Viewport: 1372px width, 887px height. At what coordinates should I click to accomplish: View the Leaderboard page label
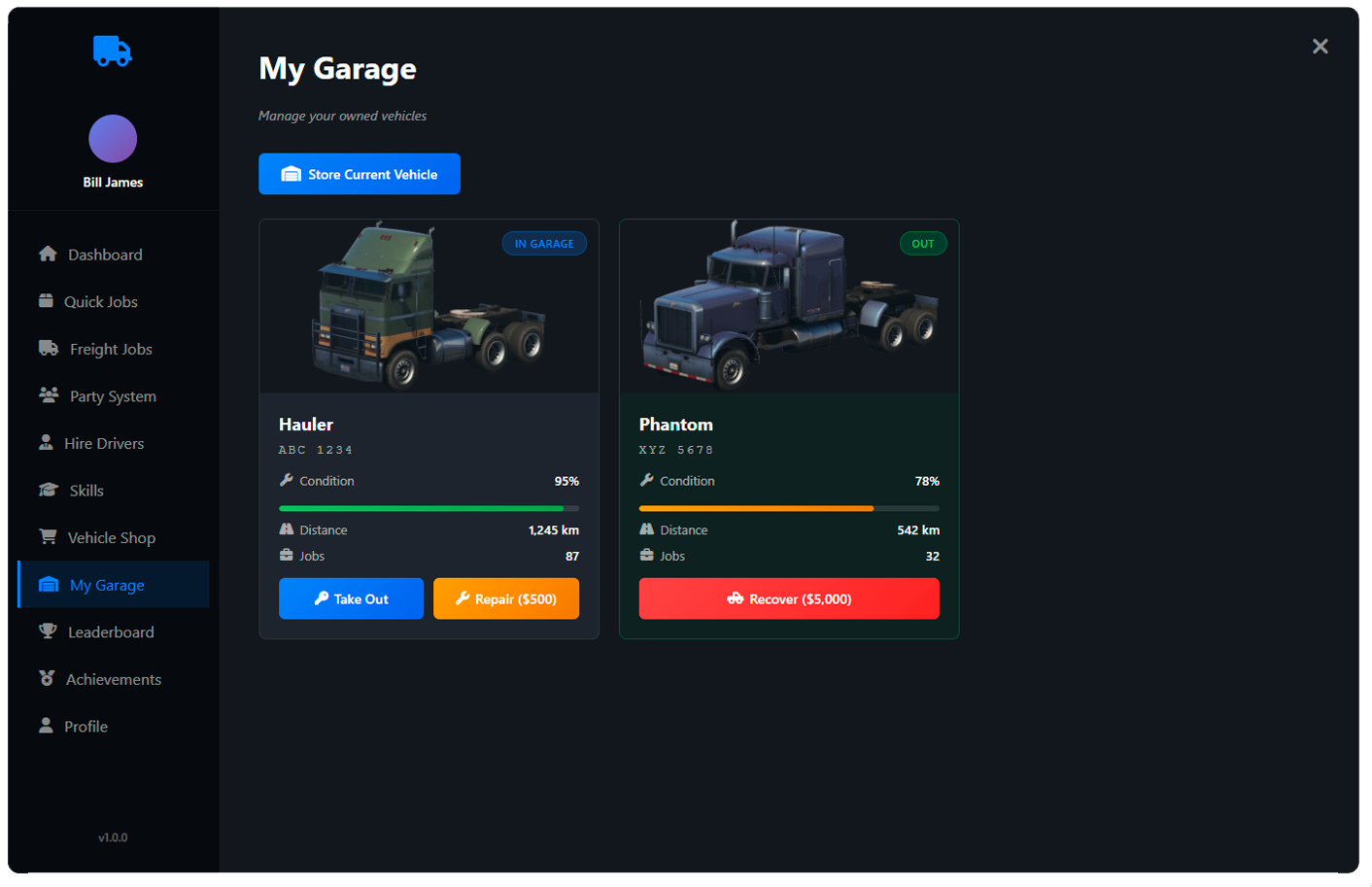click(x=111, y=631)
